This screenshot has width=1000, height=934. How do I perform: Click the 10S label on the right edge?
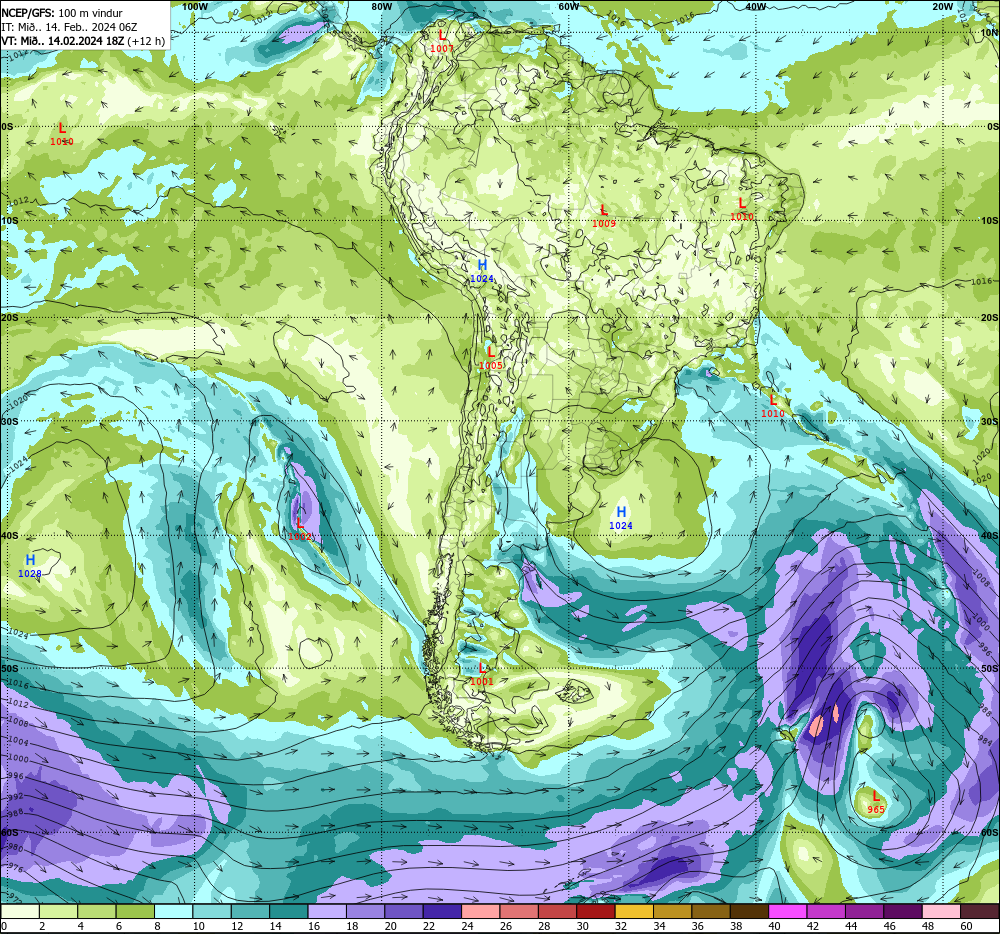(x=990, y=221)
